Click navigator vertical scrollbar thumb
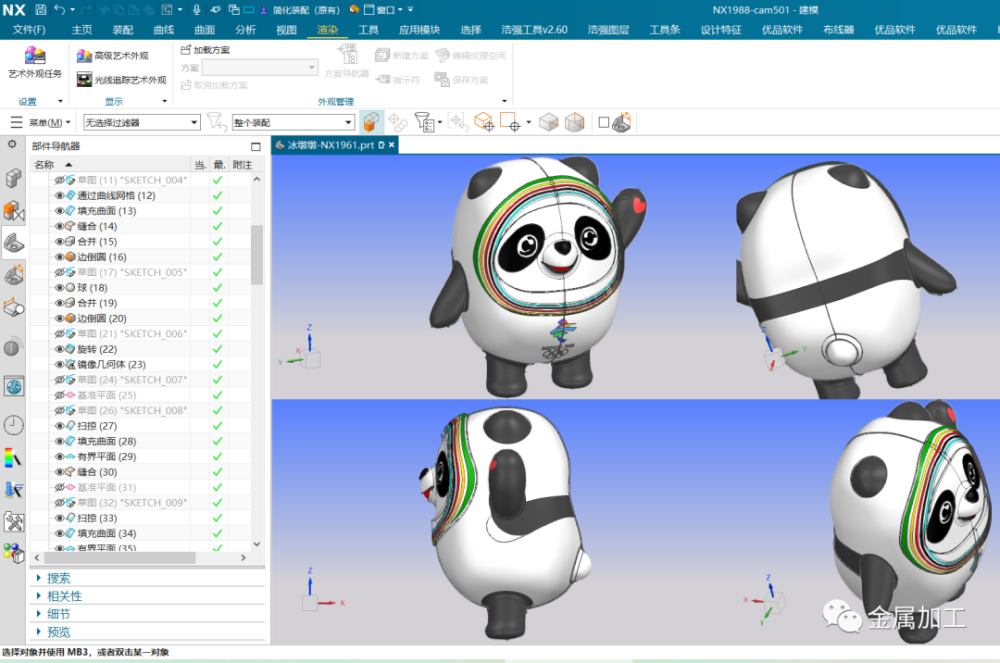The image size is (1000, 663). tap(257, 254)
